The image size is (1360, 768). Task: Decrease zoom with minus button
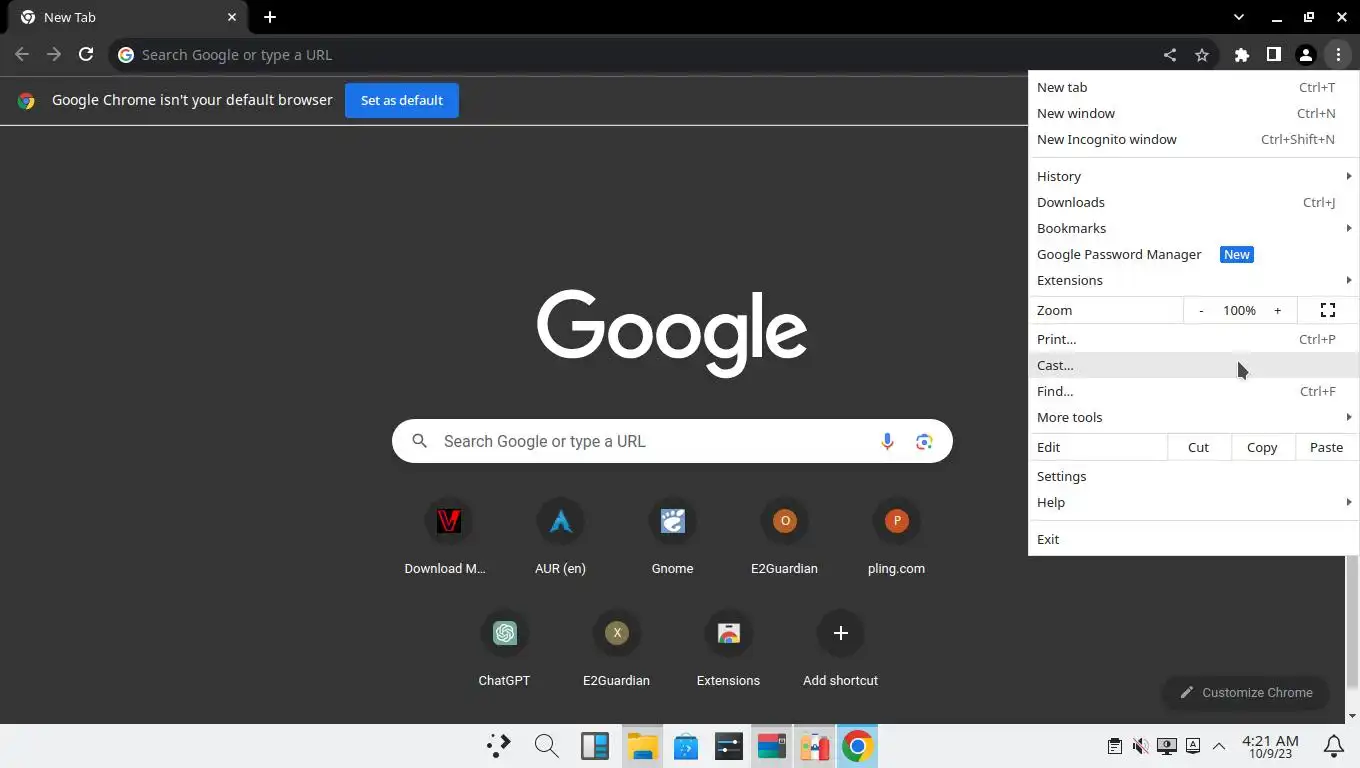pos(1201,310)
